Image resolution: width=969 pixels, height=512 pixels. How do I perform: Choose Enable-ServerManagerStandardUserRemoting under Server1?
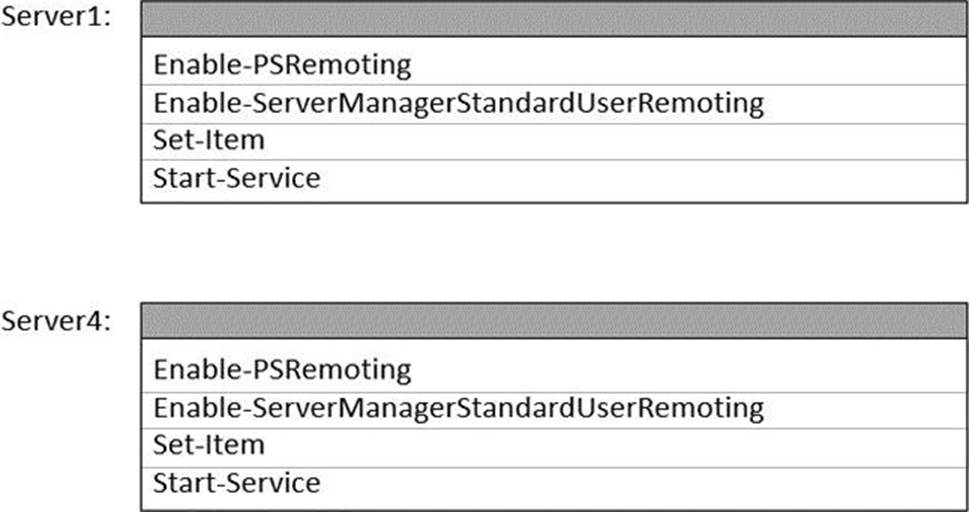(x=457, y=104)
